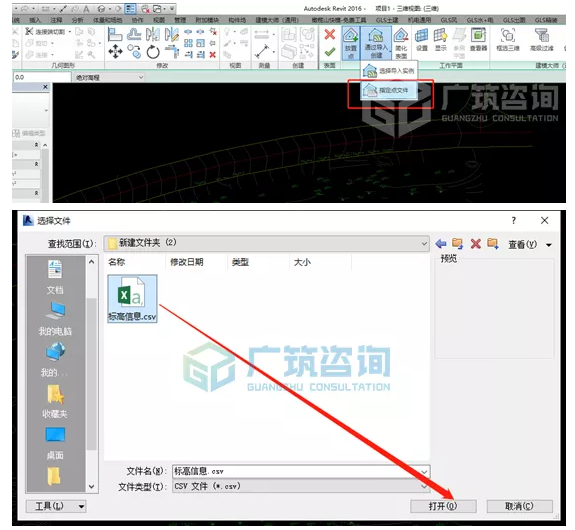This screenshot has width=575, height=530.
Task: Click the 放置点 place point tool
Action: (x=351, y=43)
